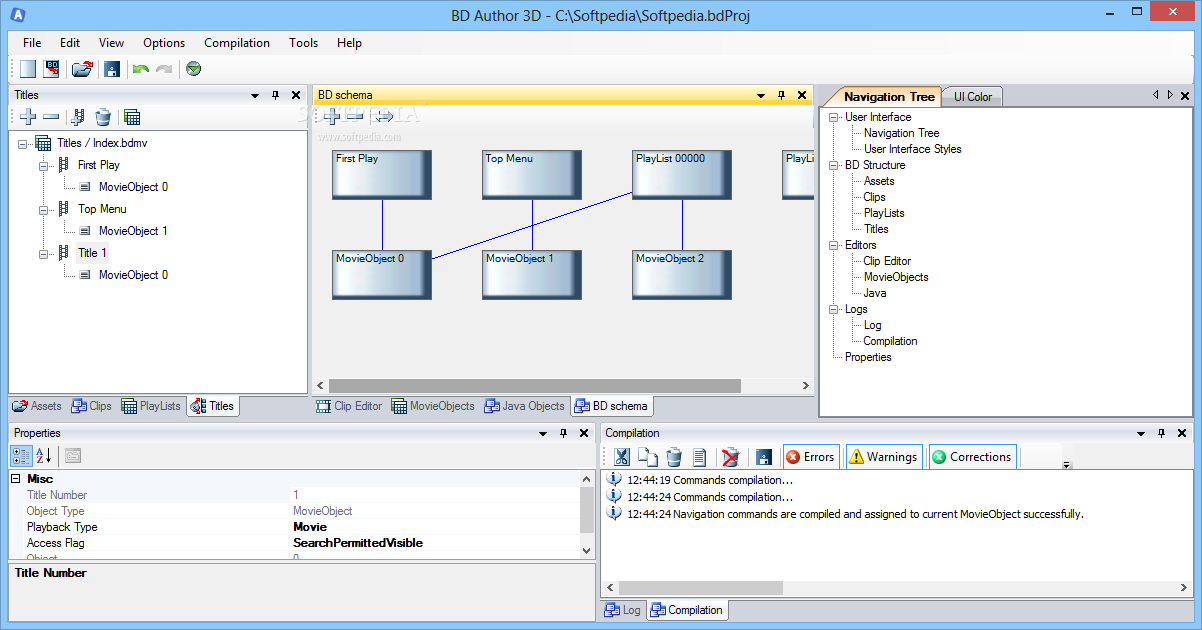Collapse the First Play tree node
Viewport: 1202px width, 630px height.
44,165
